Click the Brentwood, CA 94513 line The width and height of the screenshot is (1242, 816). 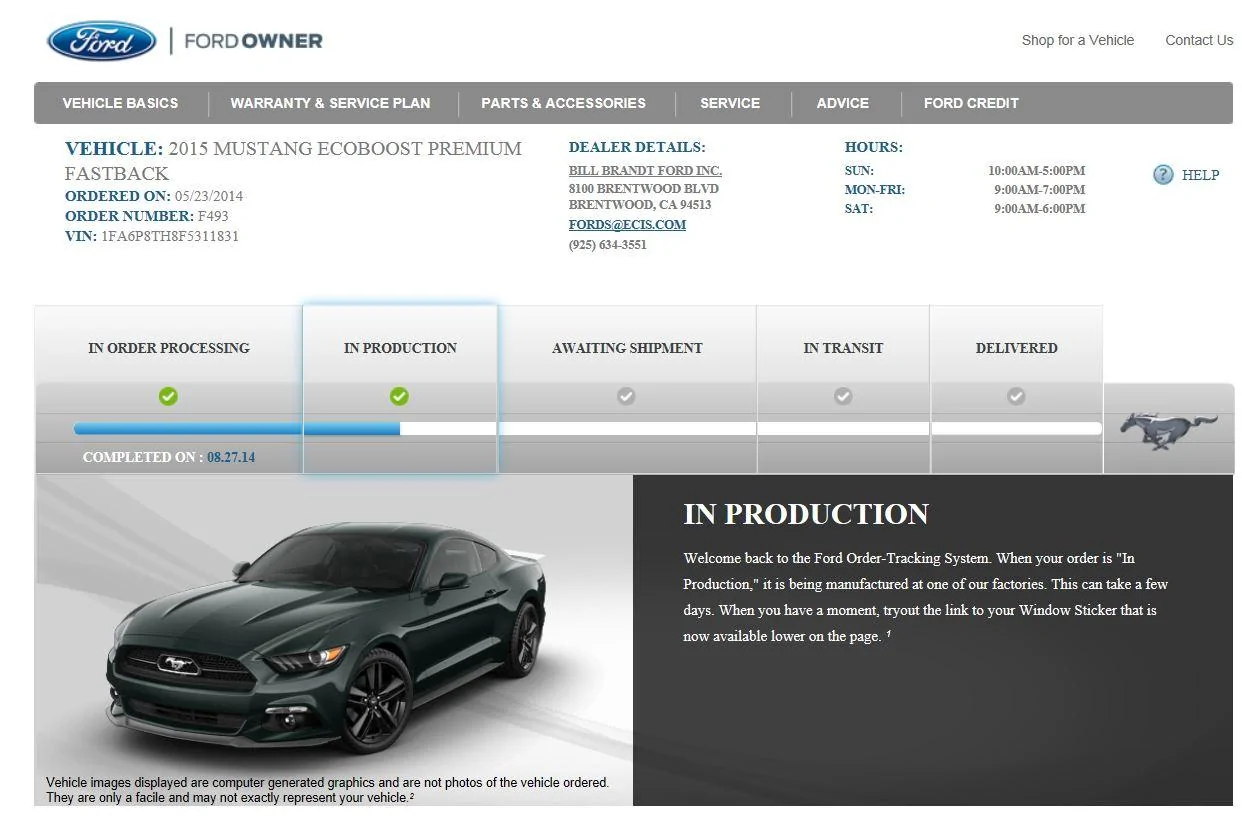(x=640, y=205)
